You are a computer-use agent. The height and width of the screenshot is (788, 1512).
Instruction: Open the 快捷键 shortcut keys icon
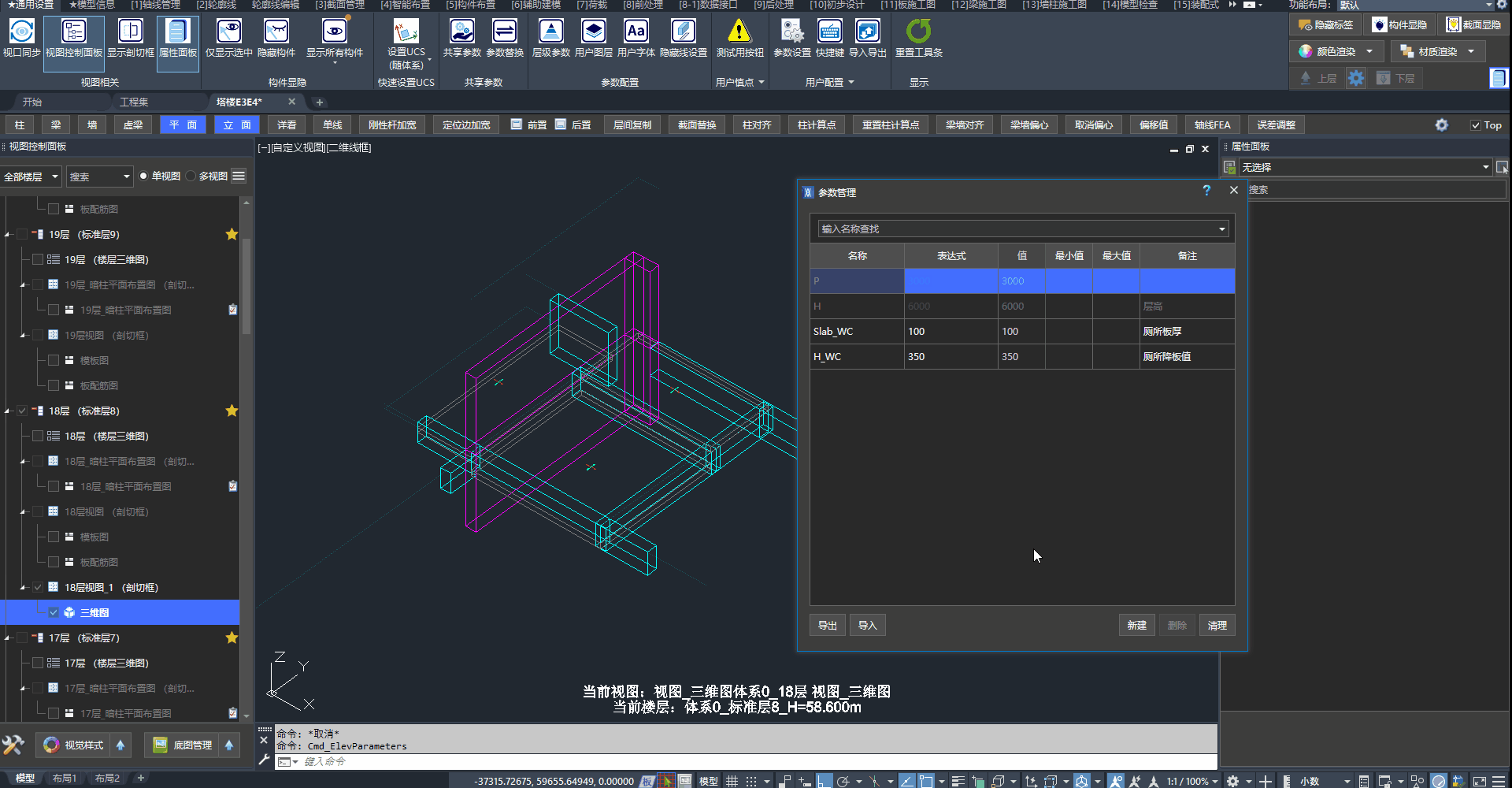tap(829, 32)
